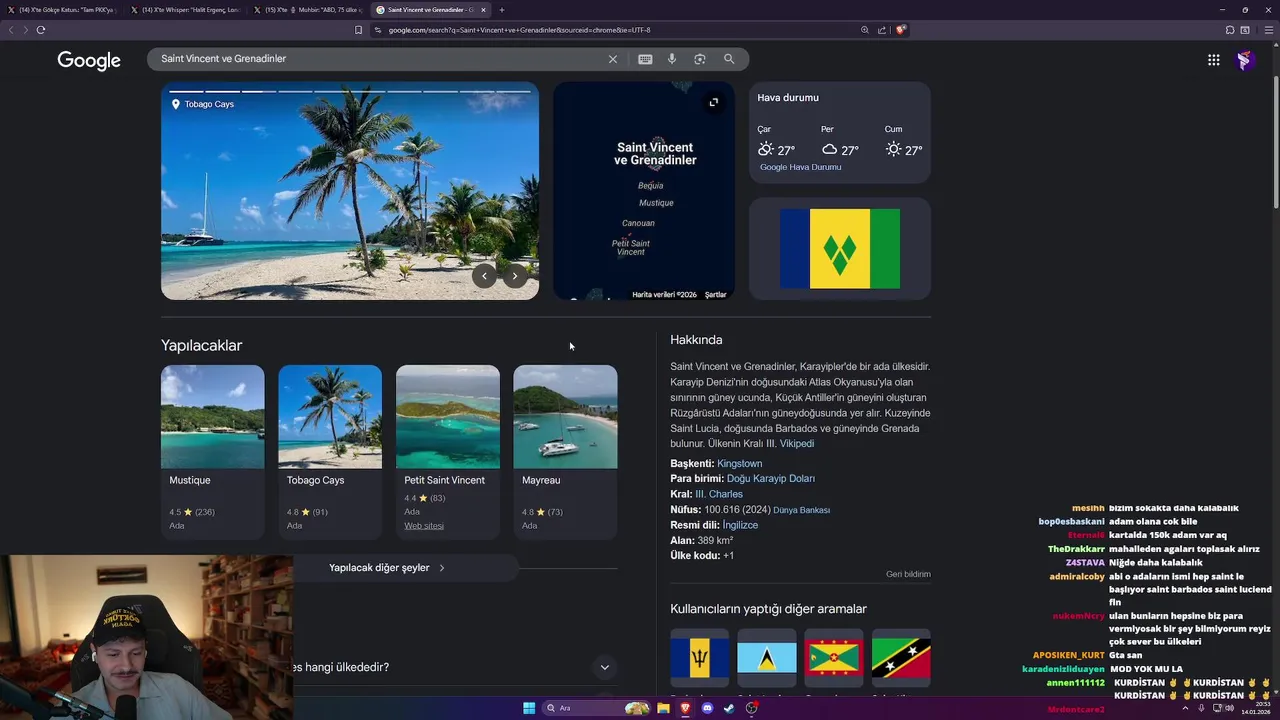Open Brave browser from taskbar
1280x720 pixels.
coord(685,708)
